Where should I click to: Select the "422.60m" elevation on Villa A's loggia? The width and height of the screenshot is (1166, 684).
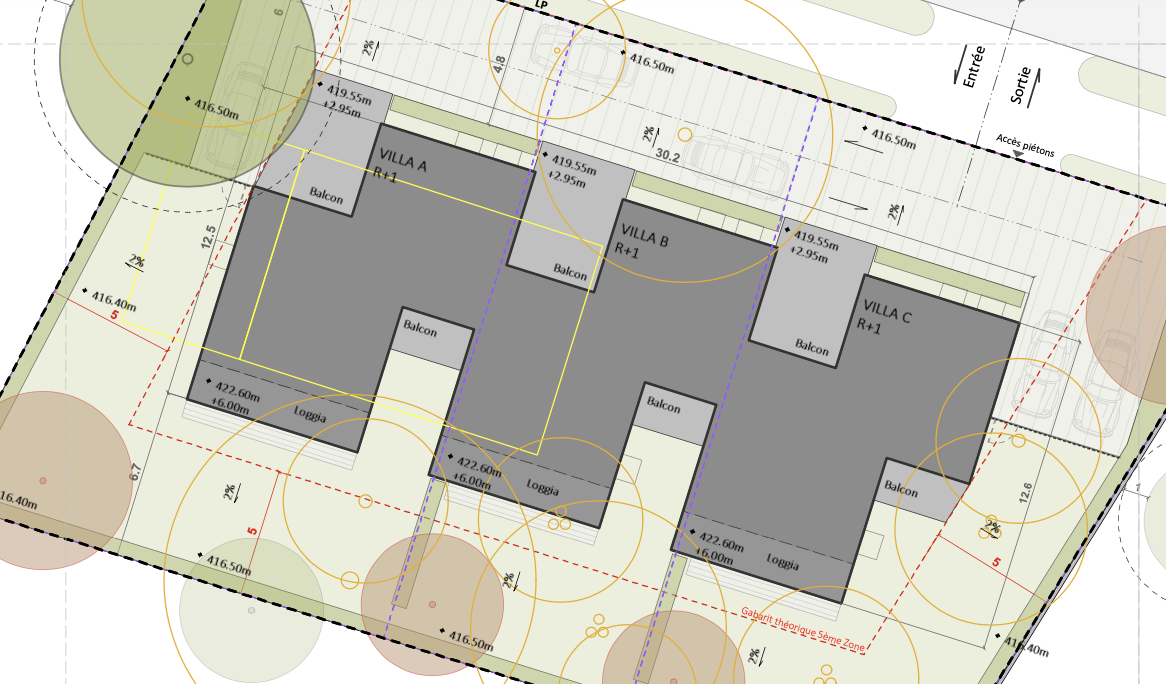point(237,391)
